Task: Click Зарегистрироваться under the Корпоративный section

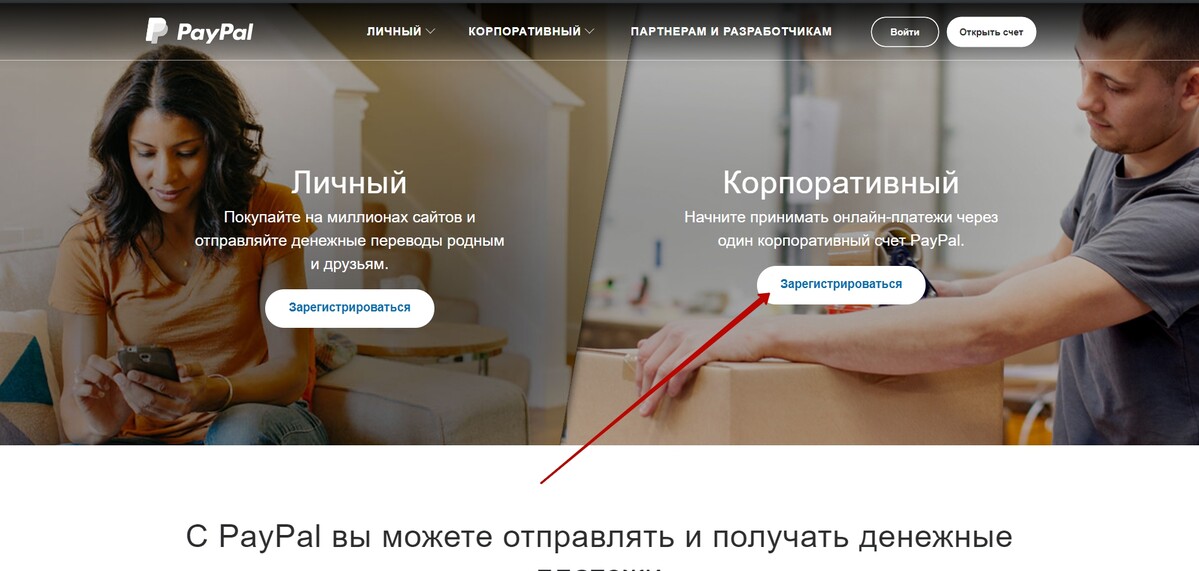Action: tap(841, 284)
